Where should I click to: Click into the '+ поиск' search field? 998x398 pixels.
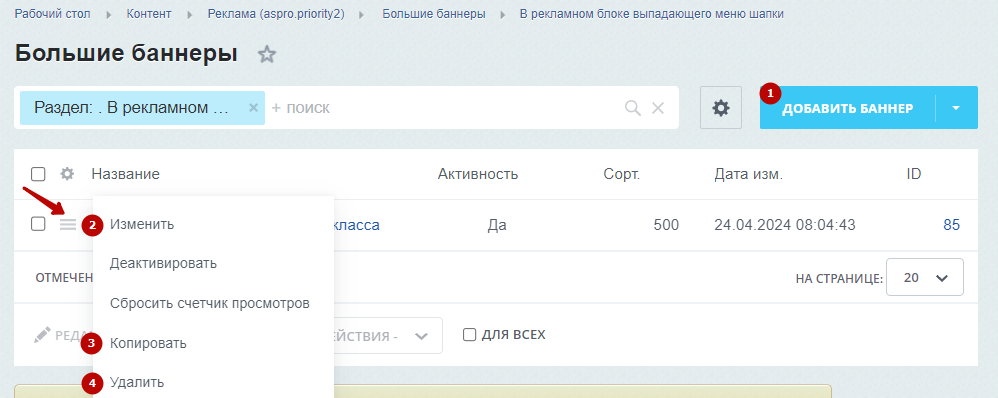coord(446,108)
